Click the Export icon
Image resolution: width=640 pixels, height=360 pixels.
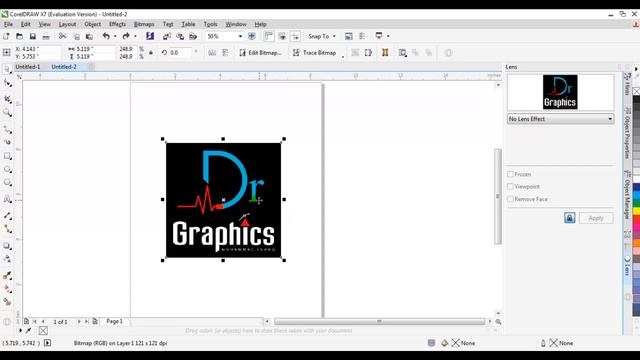coord(180,36)
